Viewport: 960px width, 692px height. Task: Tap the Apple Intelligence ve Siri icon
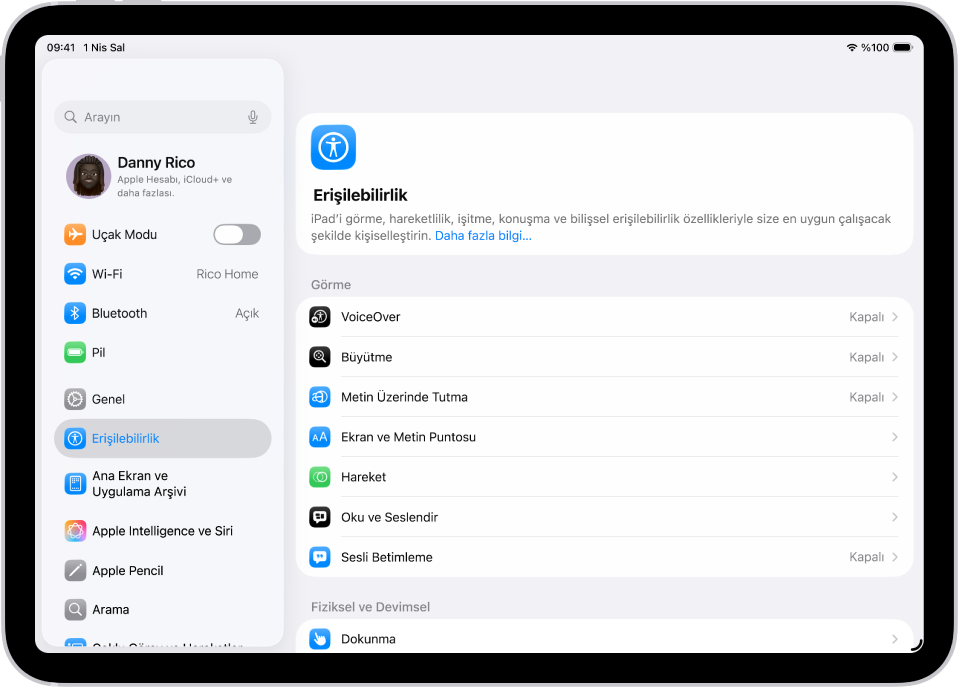[75, 531]
